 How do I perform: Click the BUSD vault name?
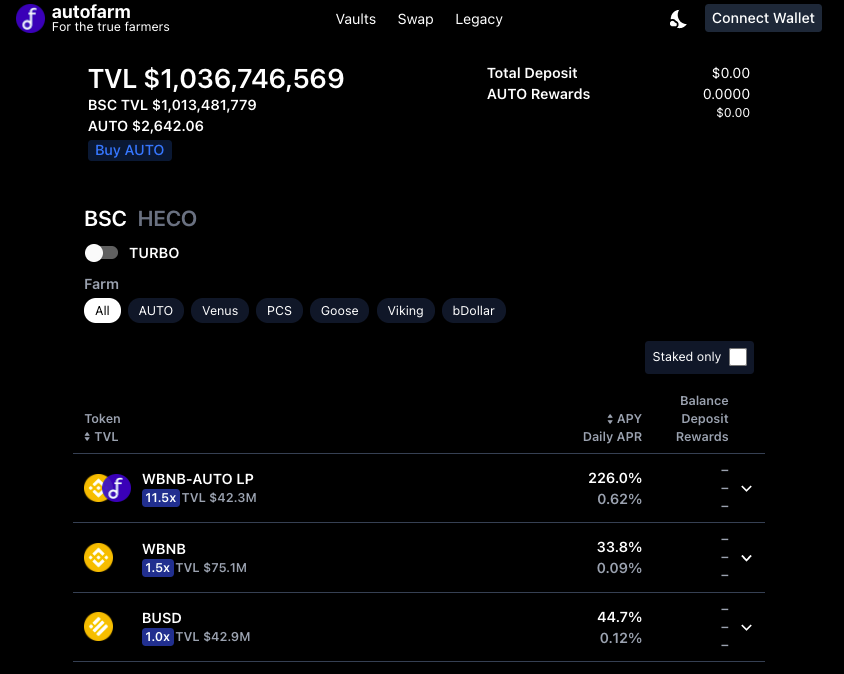161,618
